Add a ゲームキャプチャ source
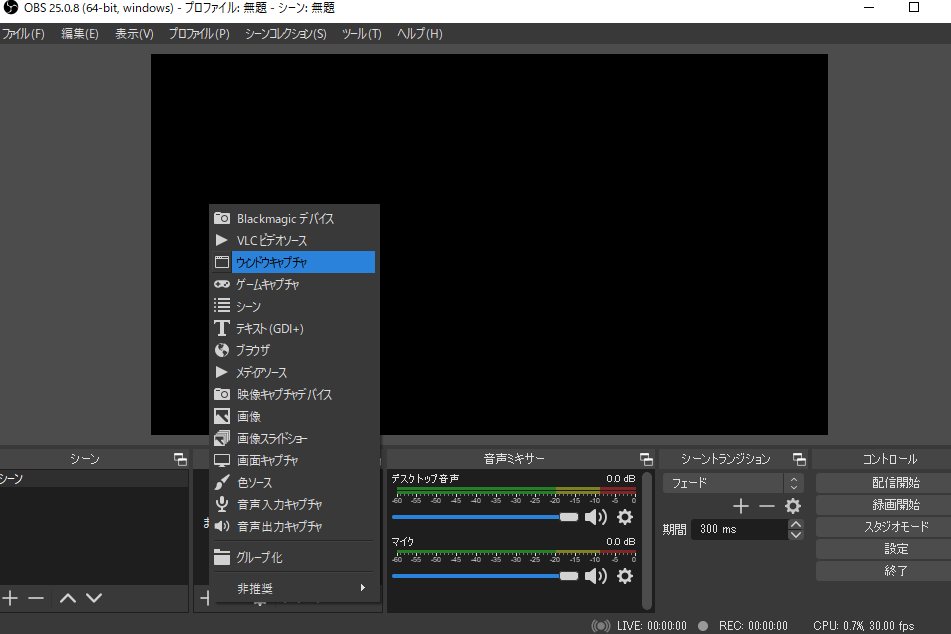The image size is (951, 634). [x=294, y=284]
